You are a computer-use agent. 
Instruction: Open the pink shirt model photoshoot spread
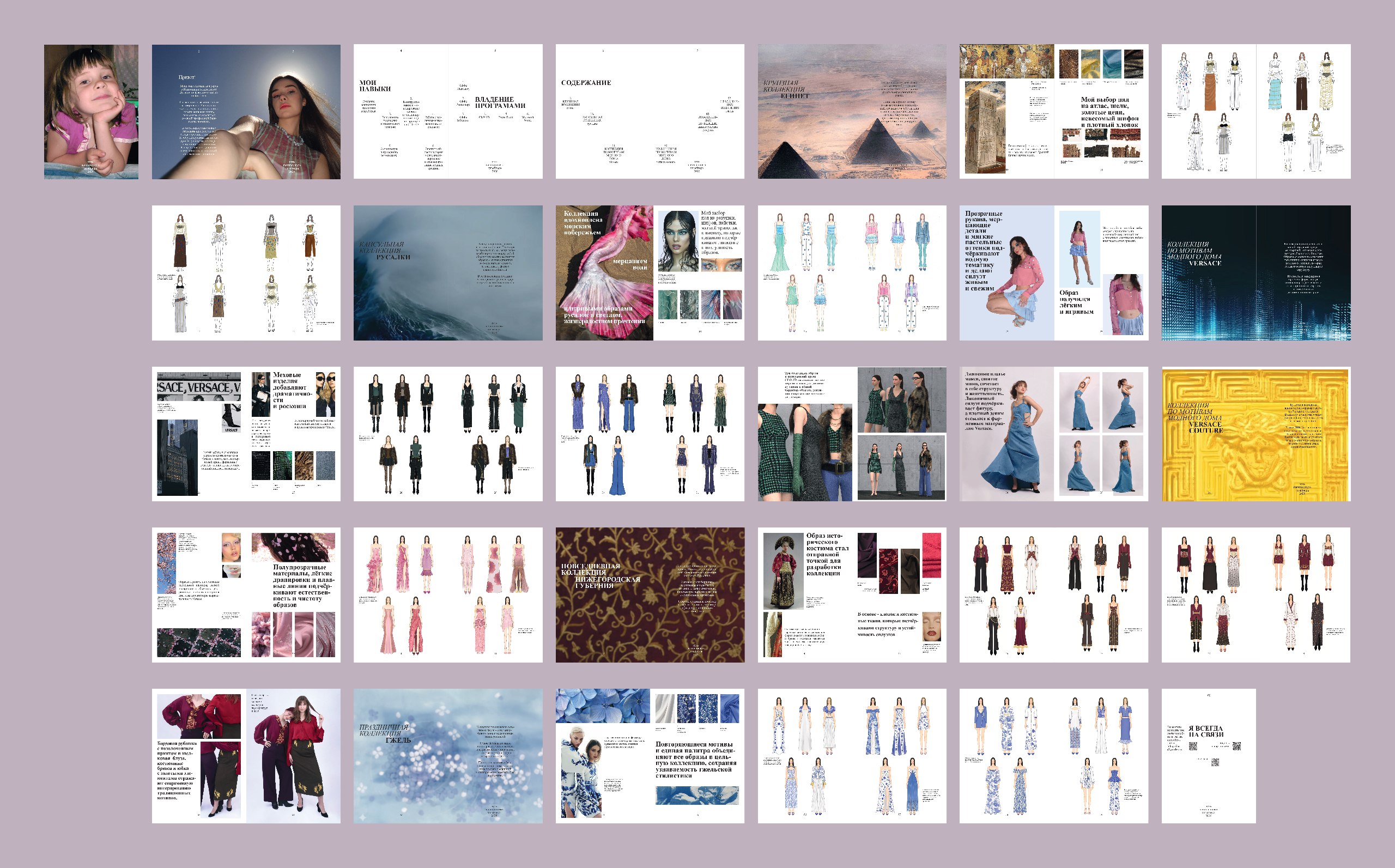coord(1053,272)
